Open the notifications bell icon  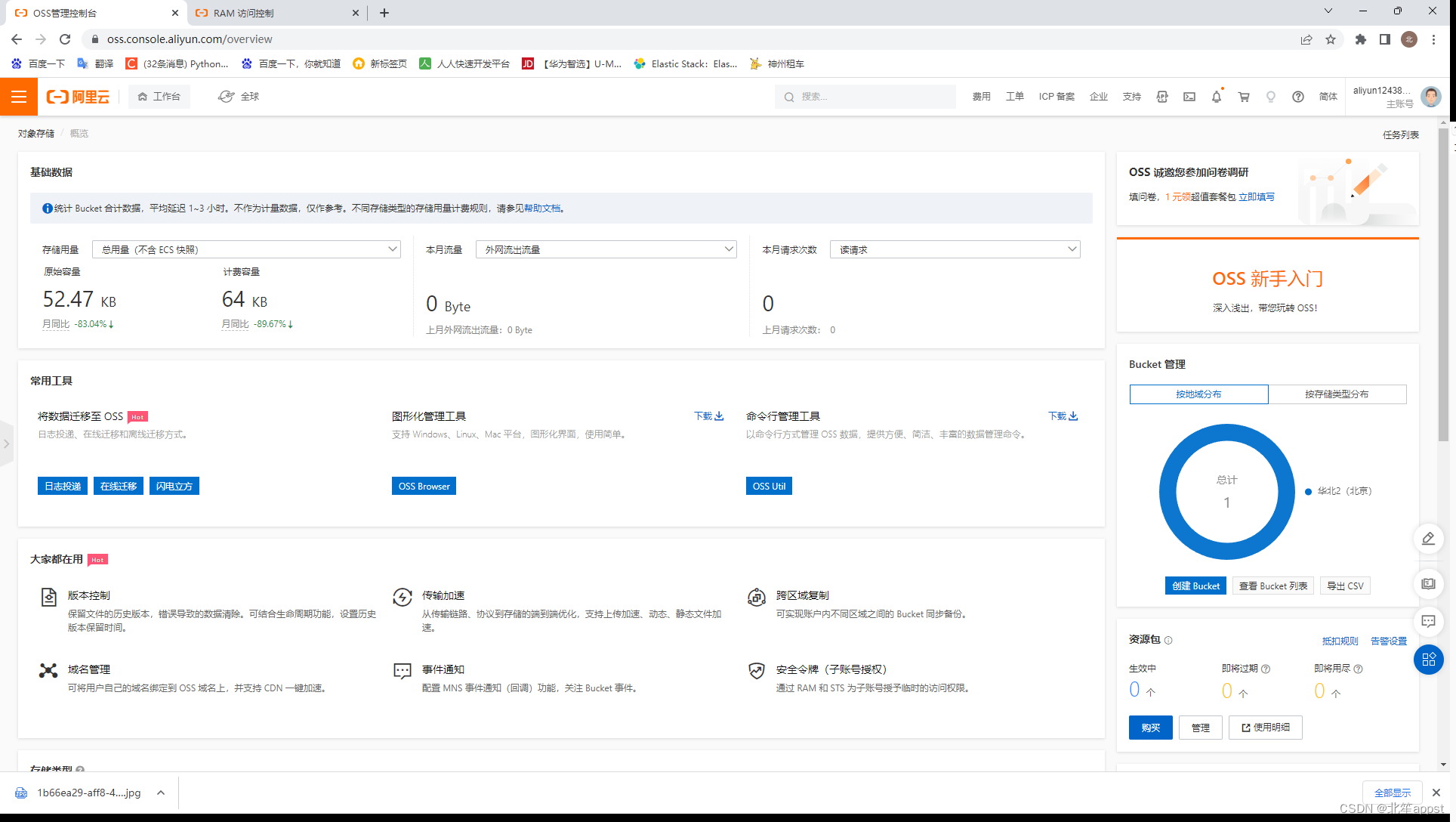coord(1217,97)
